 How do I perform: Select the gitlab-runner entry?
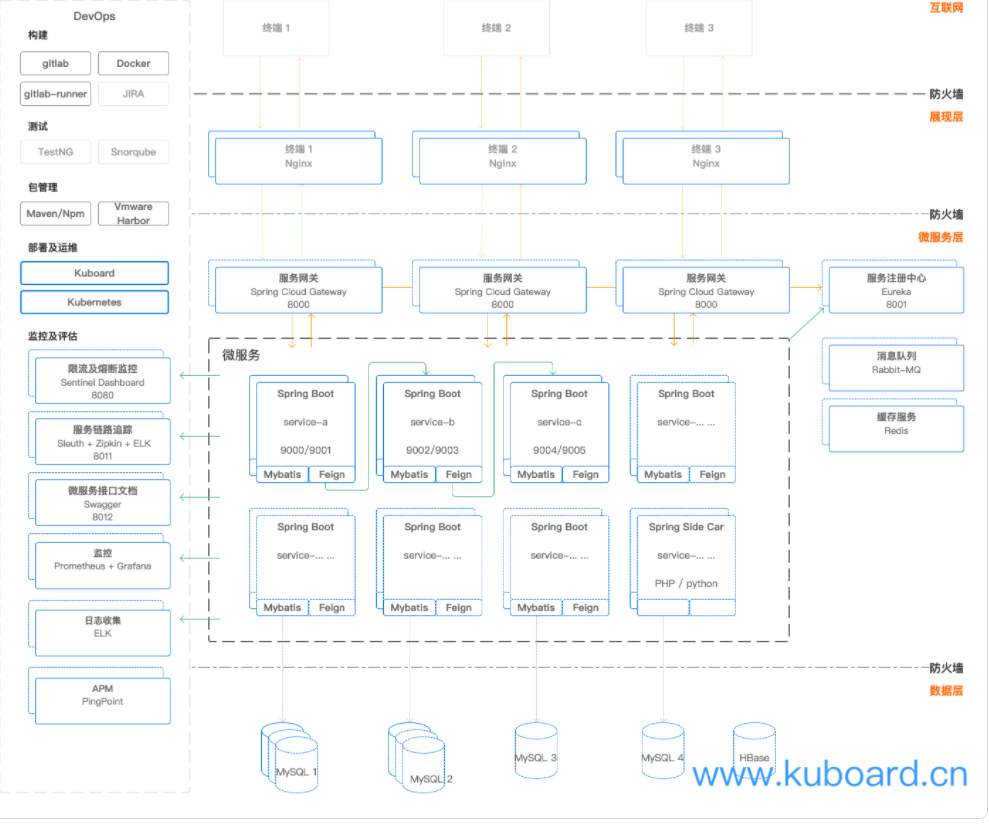point(55,94)
